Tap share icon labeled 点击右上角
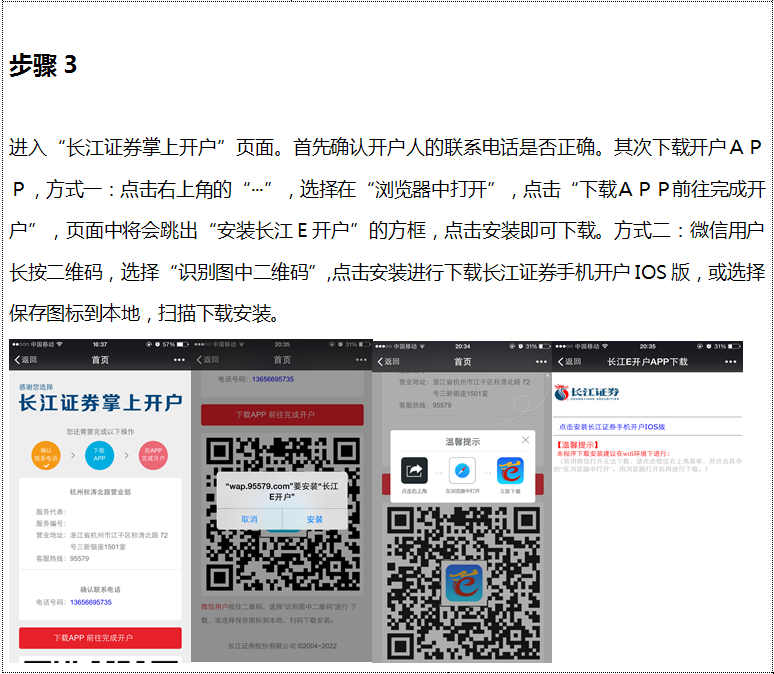774x674 pixels. coord(414,471)
